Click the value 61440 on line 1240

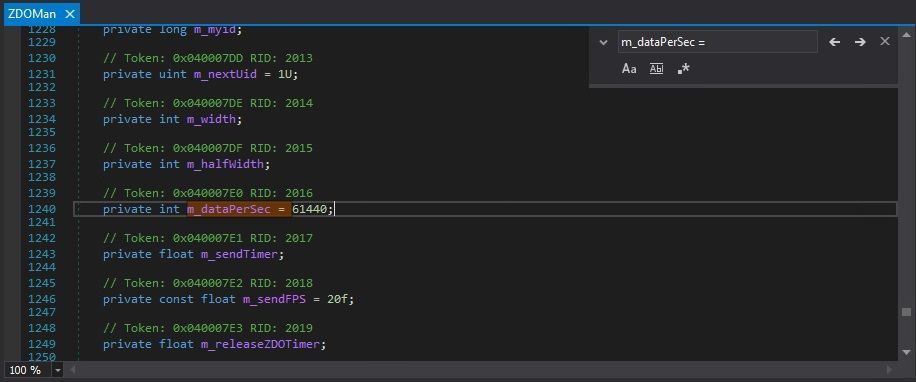pyautogui.click(x=310, y=209)
